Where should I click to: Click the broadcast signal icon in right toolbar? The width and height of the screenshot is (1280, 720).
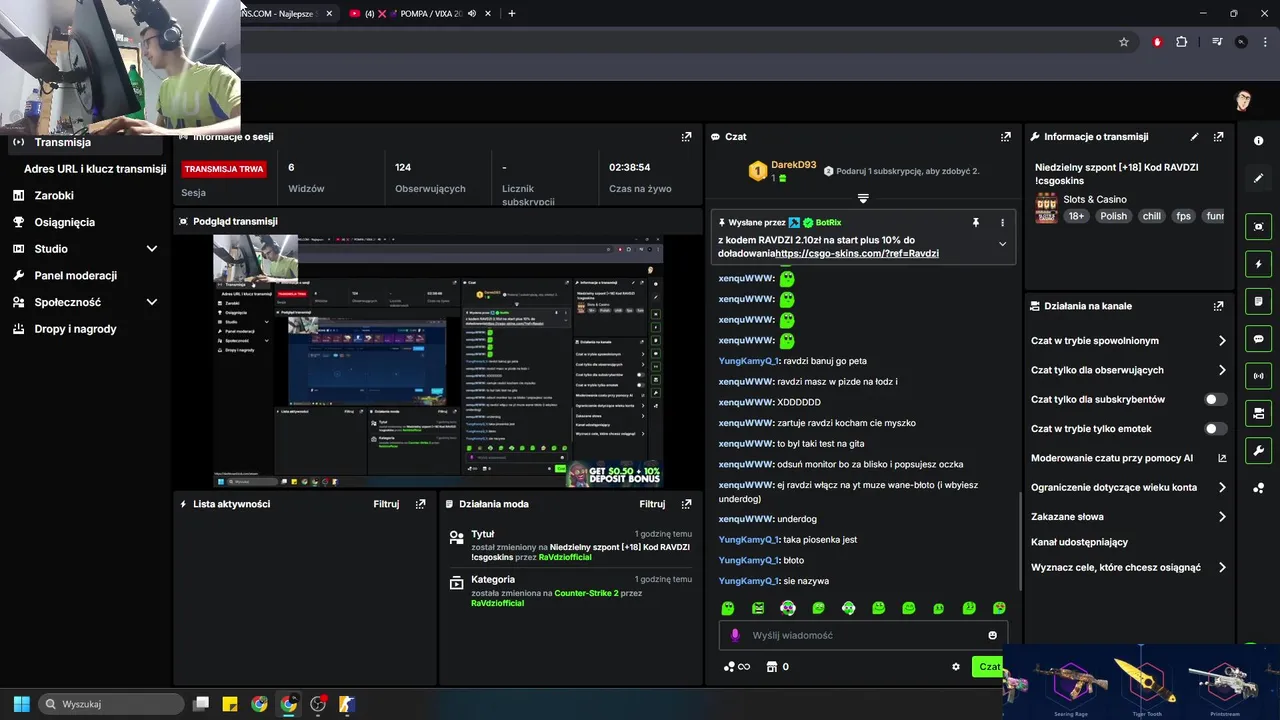coord(1259,376)
